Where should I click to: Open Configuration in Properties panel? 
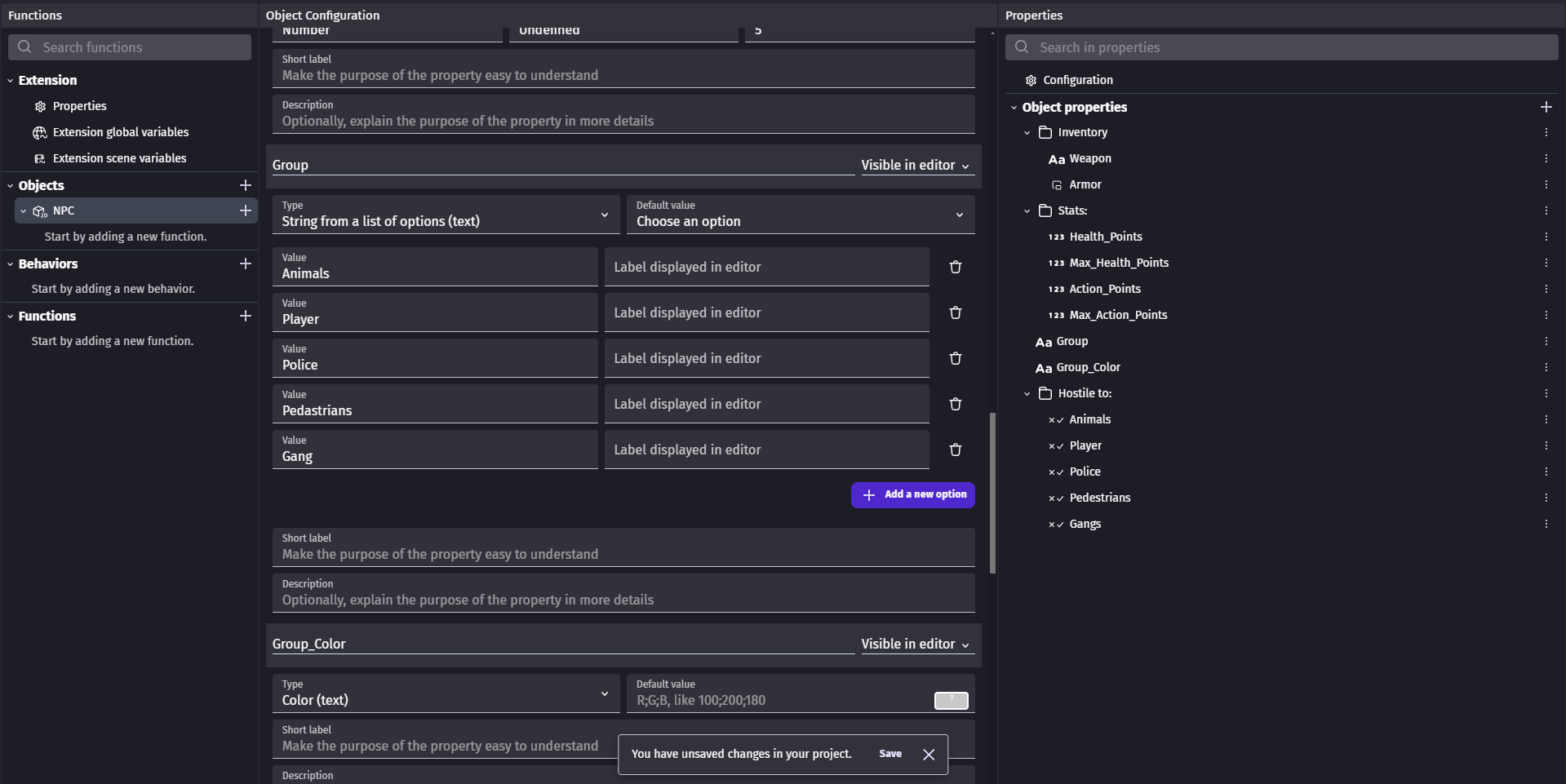1077,80
